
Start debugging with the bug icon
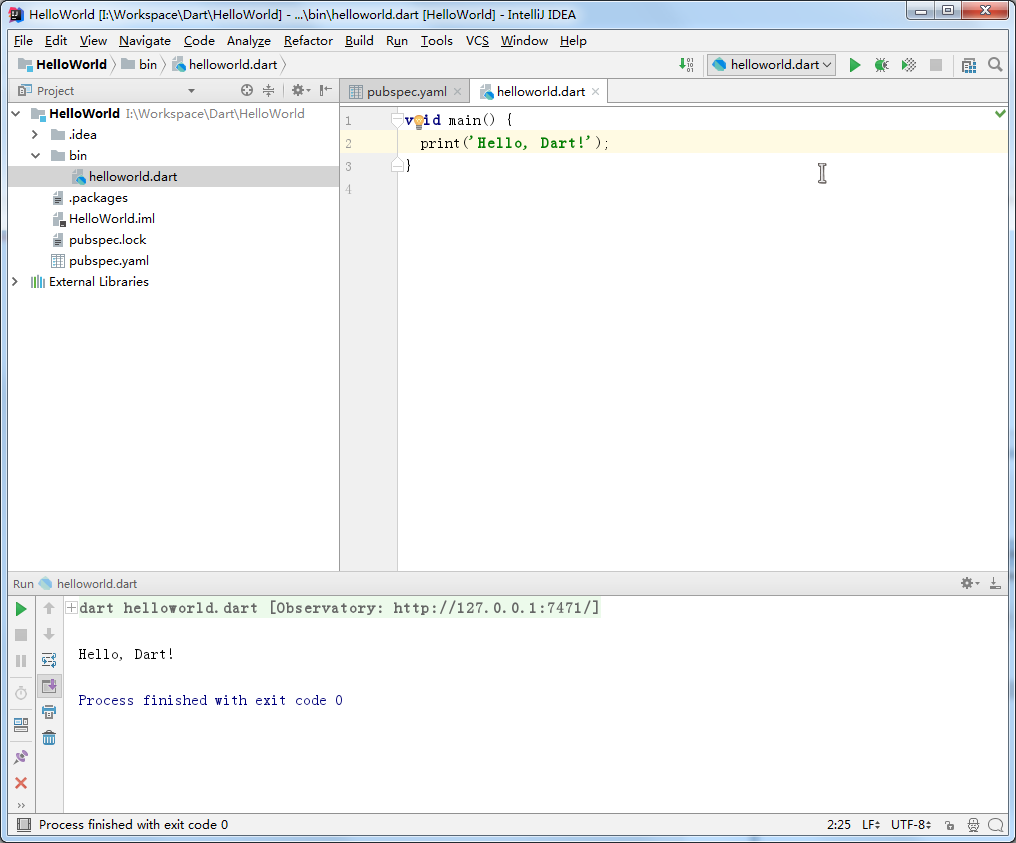point(881,65)
